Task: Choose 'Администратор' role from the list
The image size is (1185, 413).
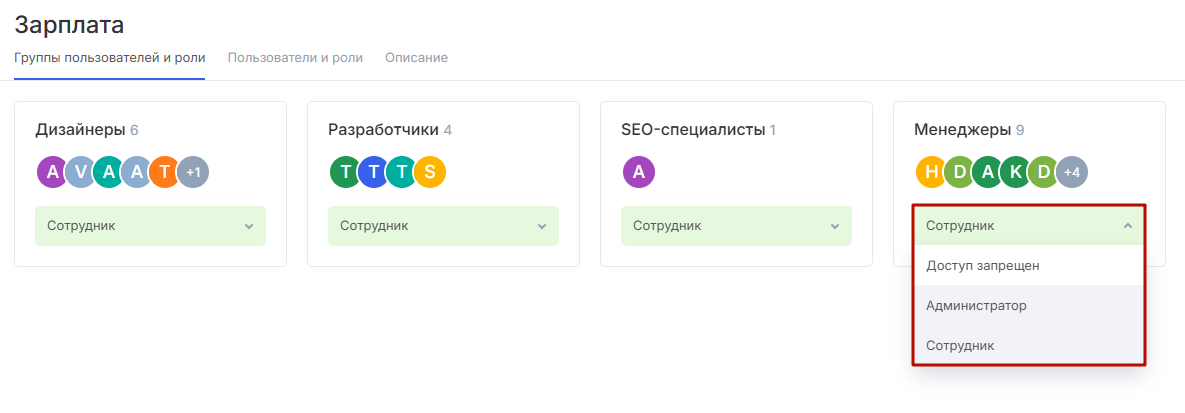Action: click(976, 305)
